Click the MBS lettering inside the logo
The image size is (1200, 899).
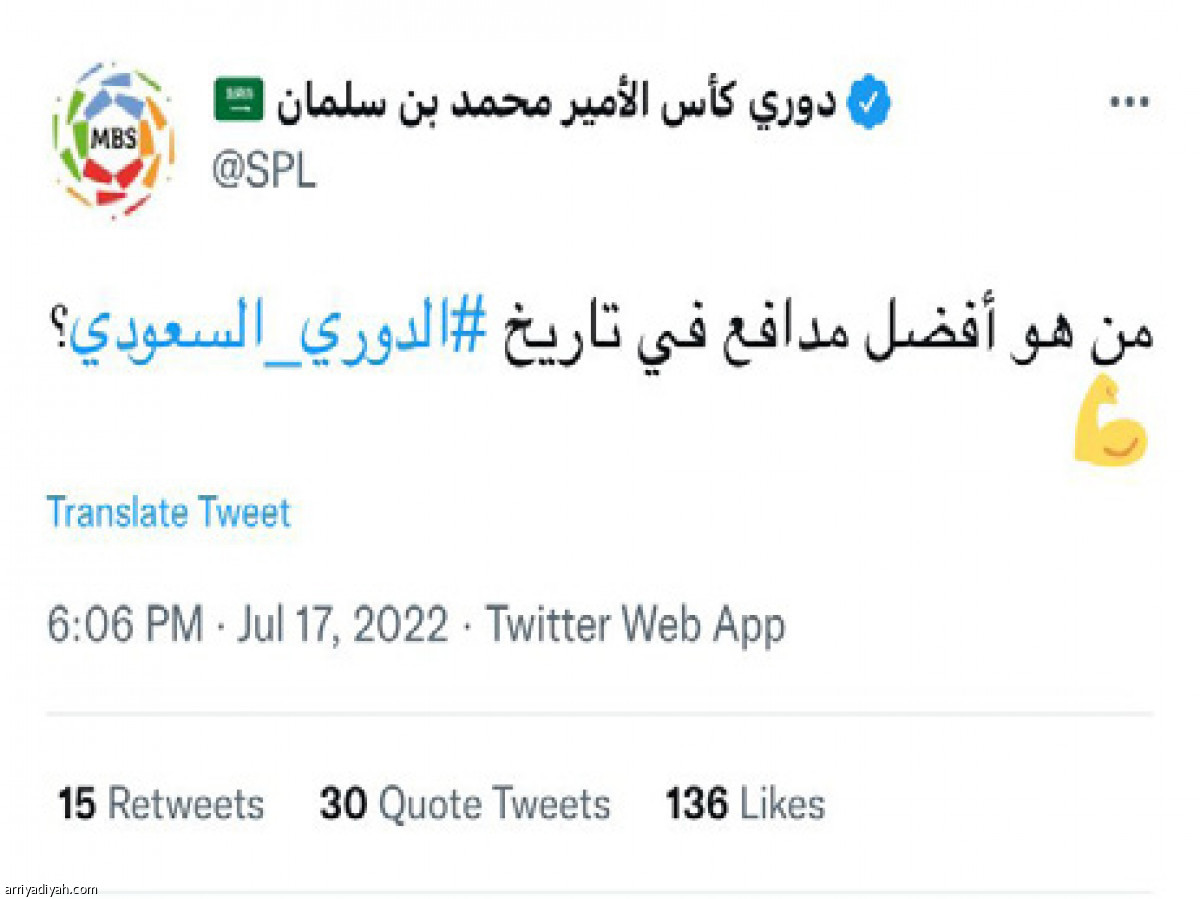pos(113,136)
